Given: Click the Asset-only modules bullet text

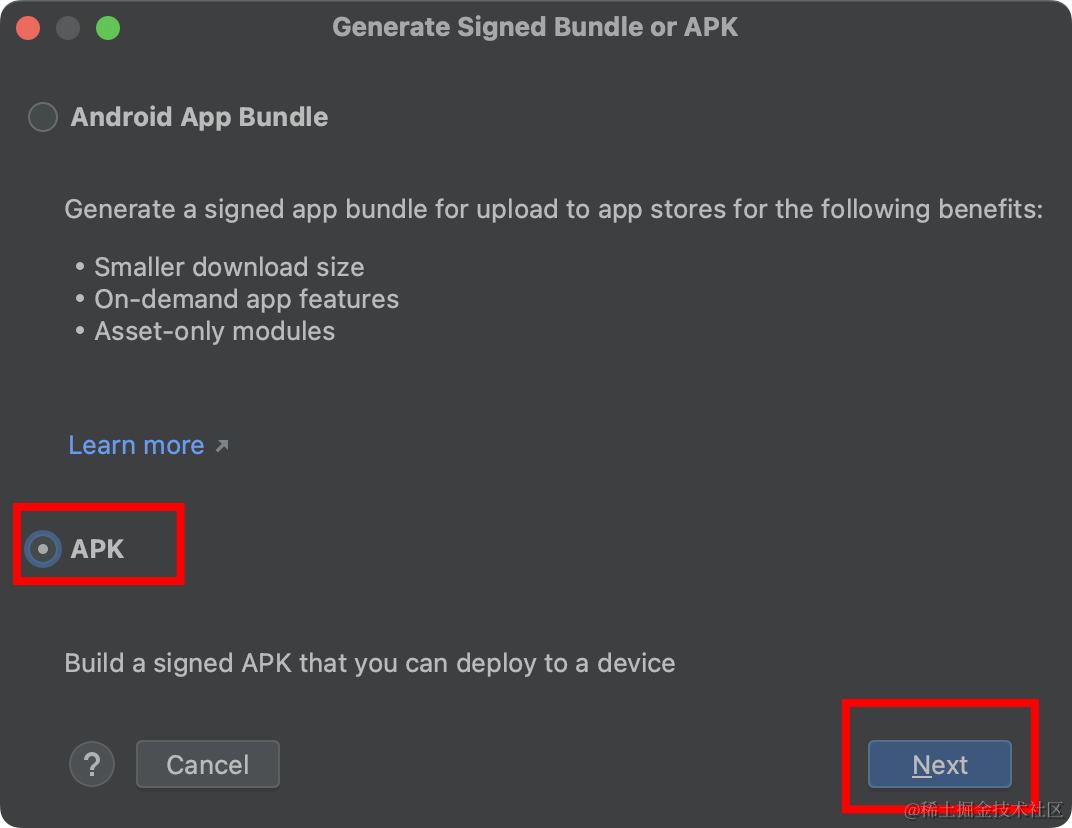Looking at the screenshot, I should click(214, 331).
